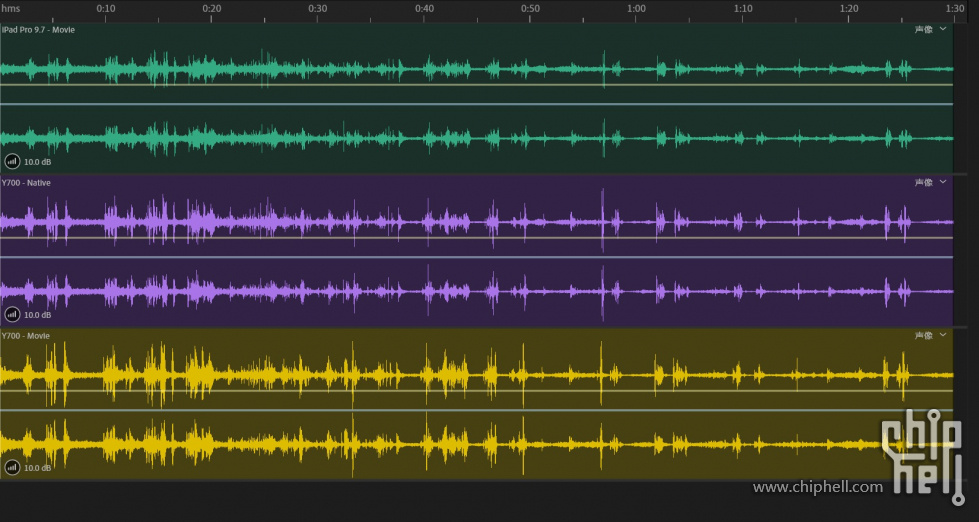The height and width of the screenshot is (522, 979).
Task: Click the hms time format label
Action: tap(10, 9)
